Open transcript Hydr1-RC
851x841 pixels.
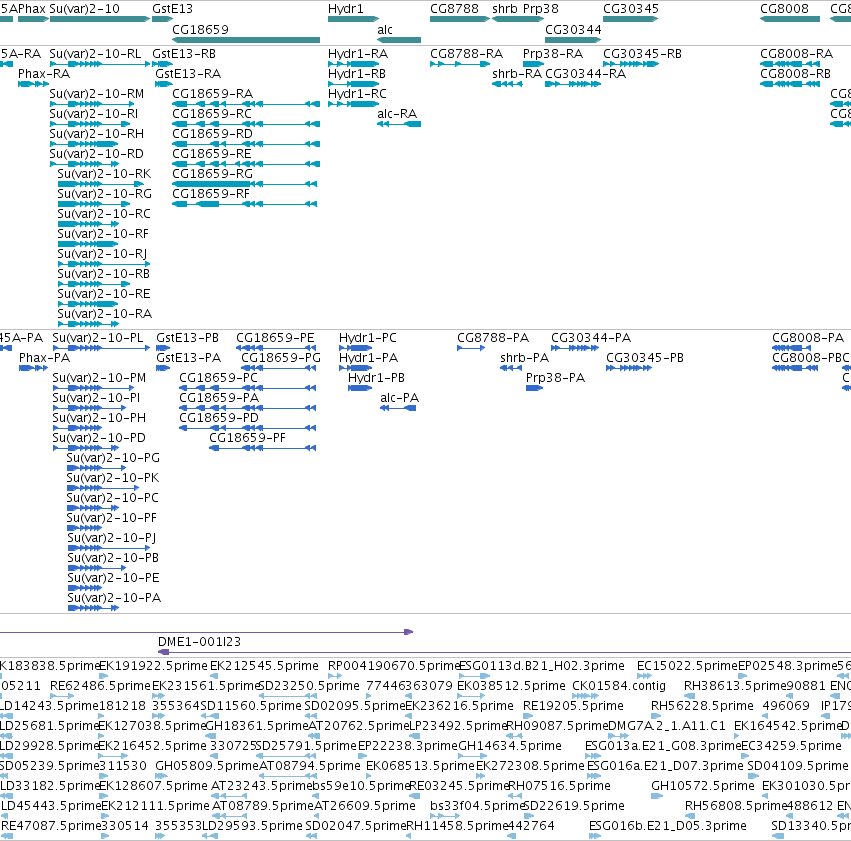pos(353,104)
